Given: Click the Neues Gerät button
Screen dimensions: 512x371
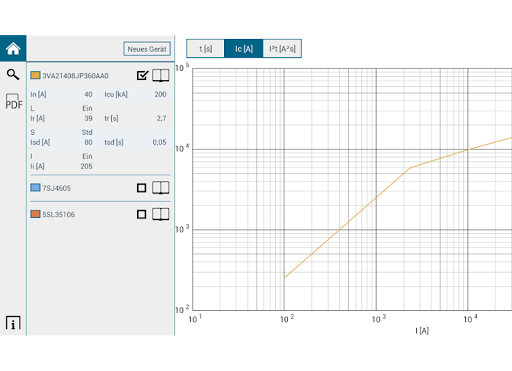Looking at the screenshot, I should pos(147,49).
